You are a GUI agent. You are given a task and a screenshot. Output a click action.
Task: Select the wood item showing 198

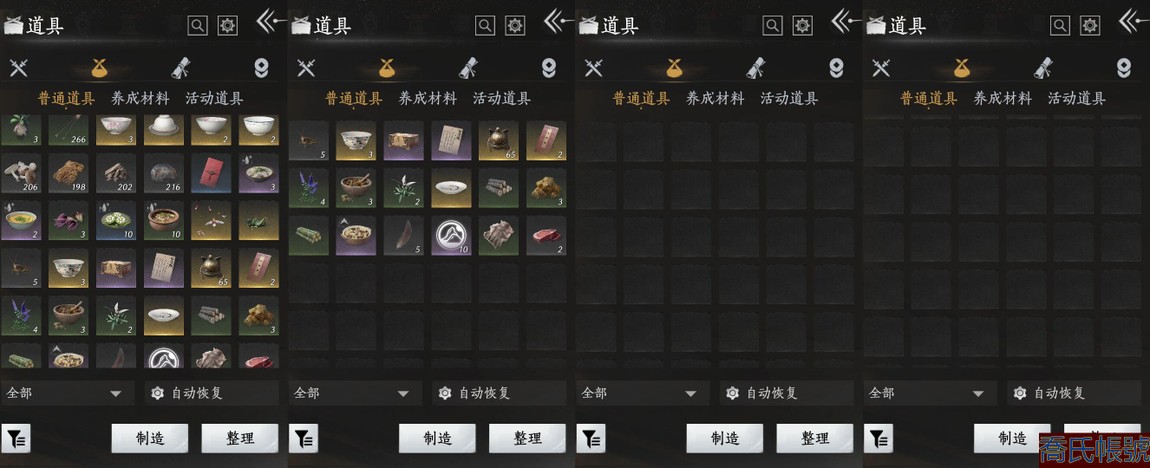coord(68,173)
